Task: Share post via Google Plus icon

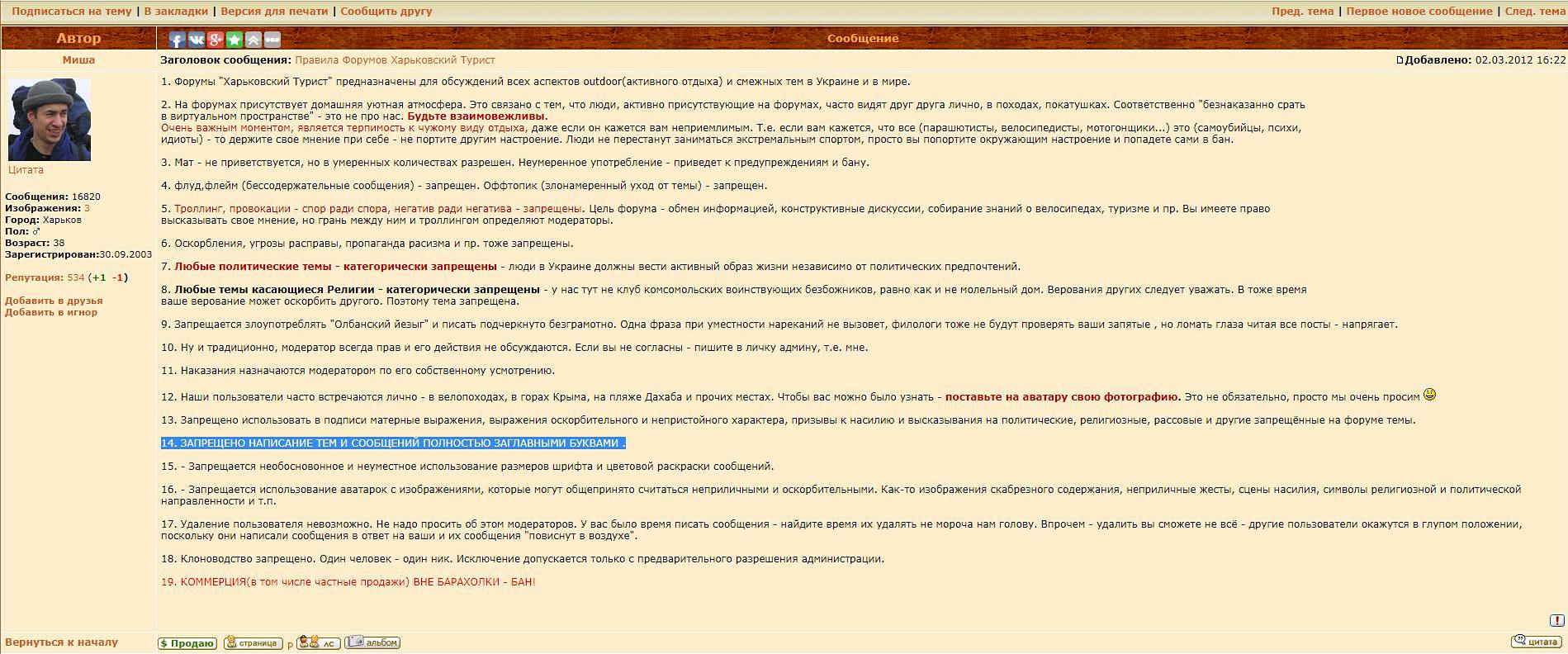Action: click(216, 40)
